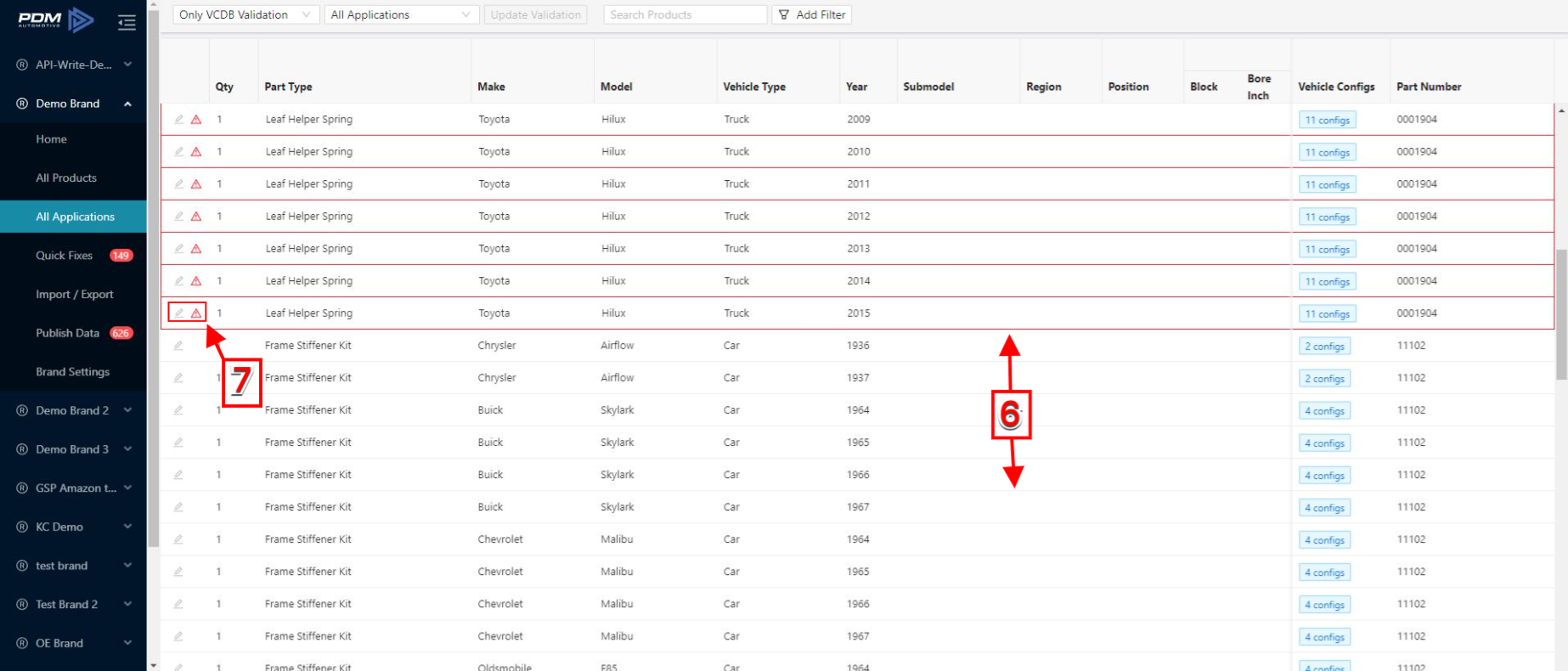The height and width of the screenshot is (671, 1568).
Task: Open Publish Data page
Action: point(68,333)
